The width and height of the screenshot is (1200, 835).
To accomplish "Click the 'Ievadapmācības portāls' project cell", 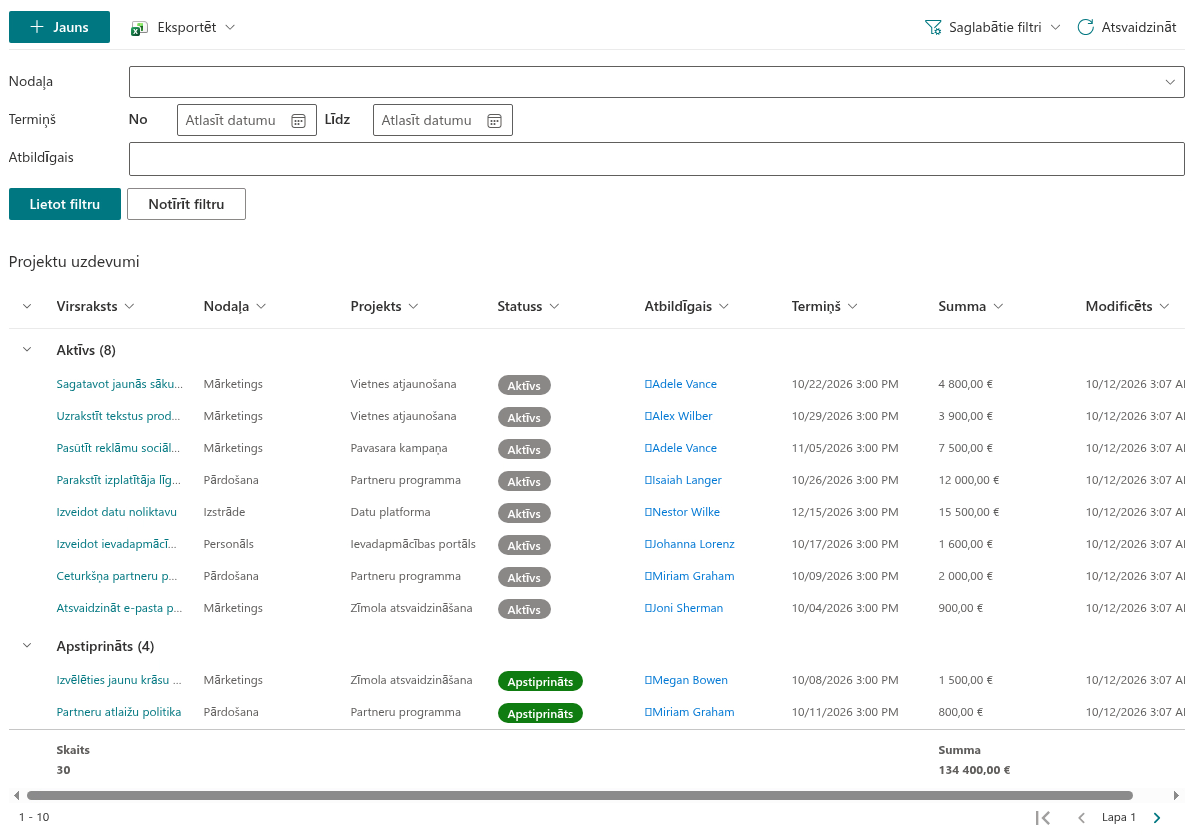I will click(413, 544).
